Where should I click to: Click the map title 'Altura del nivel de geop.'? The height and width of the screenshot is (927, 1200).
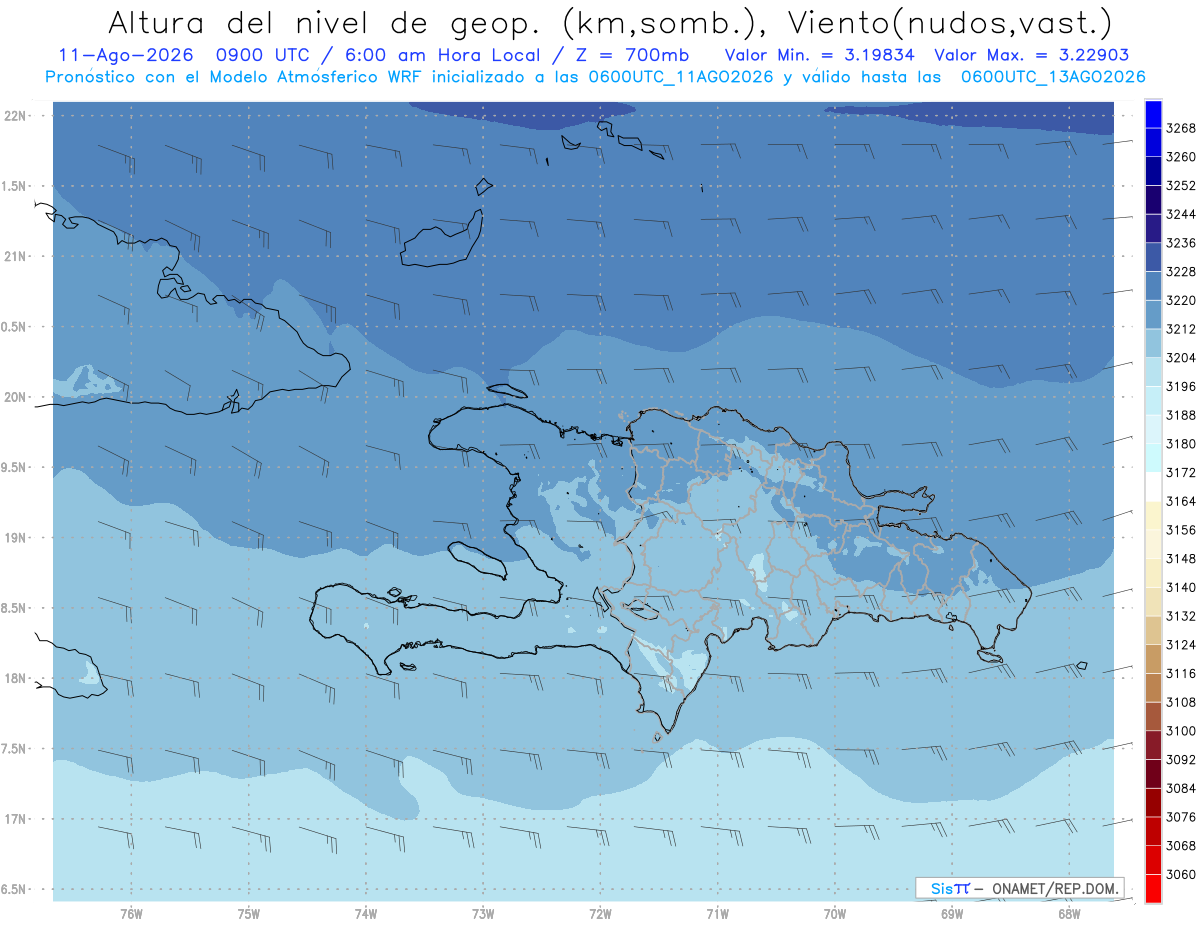(x=323, y=21)
